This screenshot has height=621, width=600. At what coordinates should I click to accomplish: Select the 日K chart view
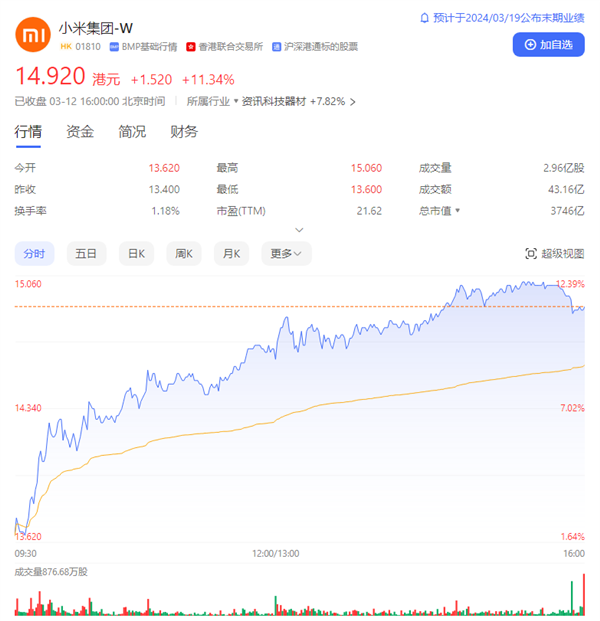pos(136,253)
